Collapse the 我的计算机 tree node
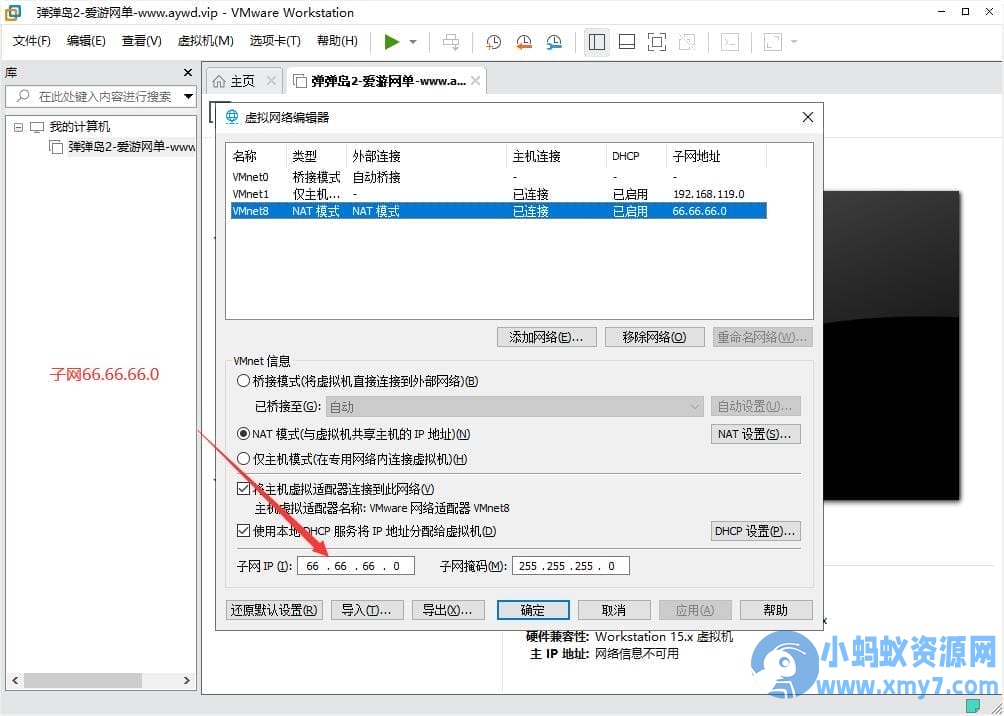The image size is (1004, 716). [x=19, y=127]
